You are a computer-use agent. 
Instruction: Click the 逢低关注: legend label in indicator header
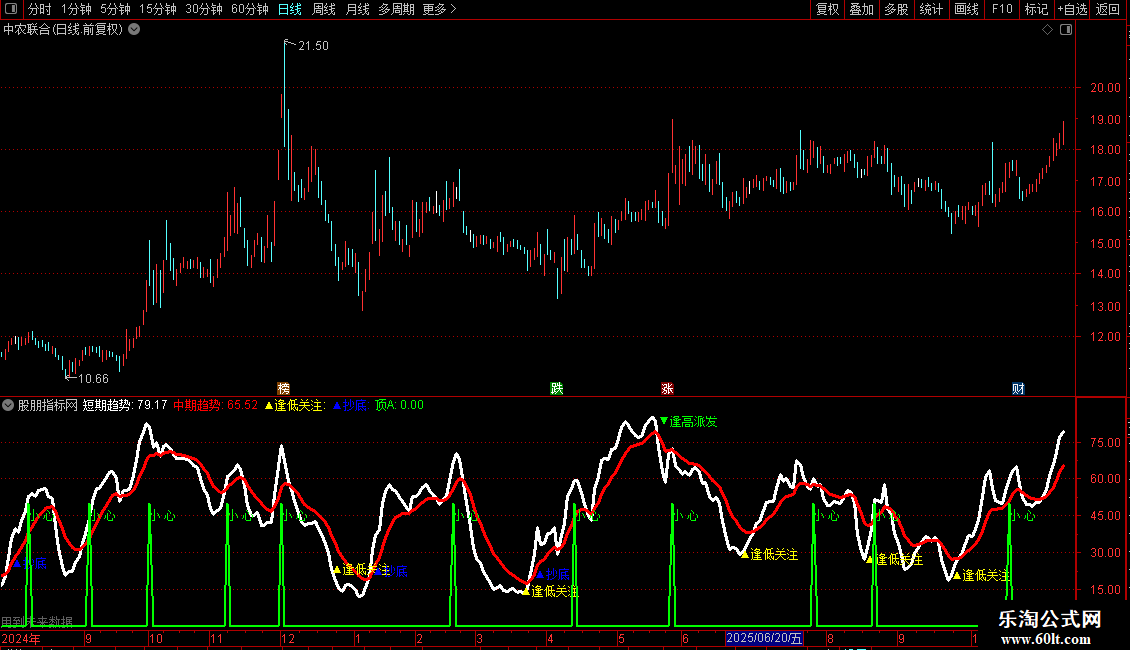295,405
